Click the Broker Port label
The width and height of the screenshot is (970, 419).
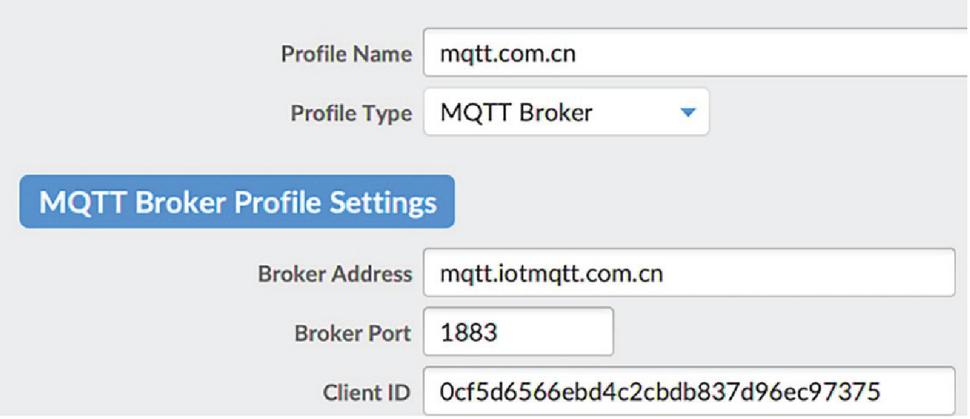pyautogui.click(x=350, y=333)
